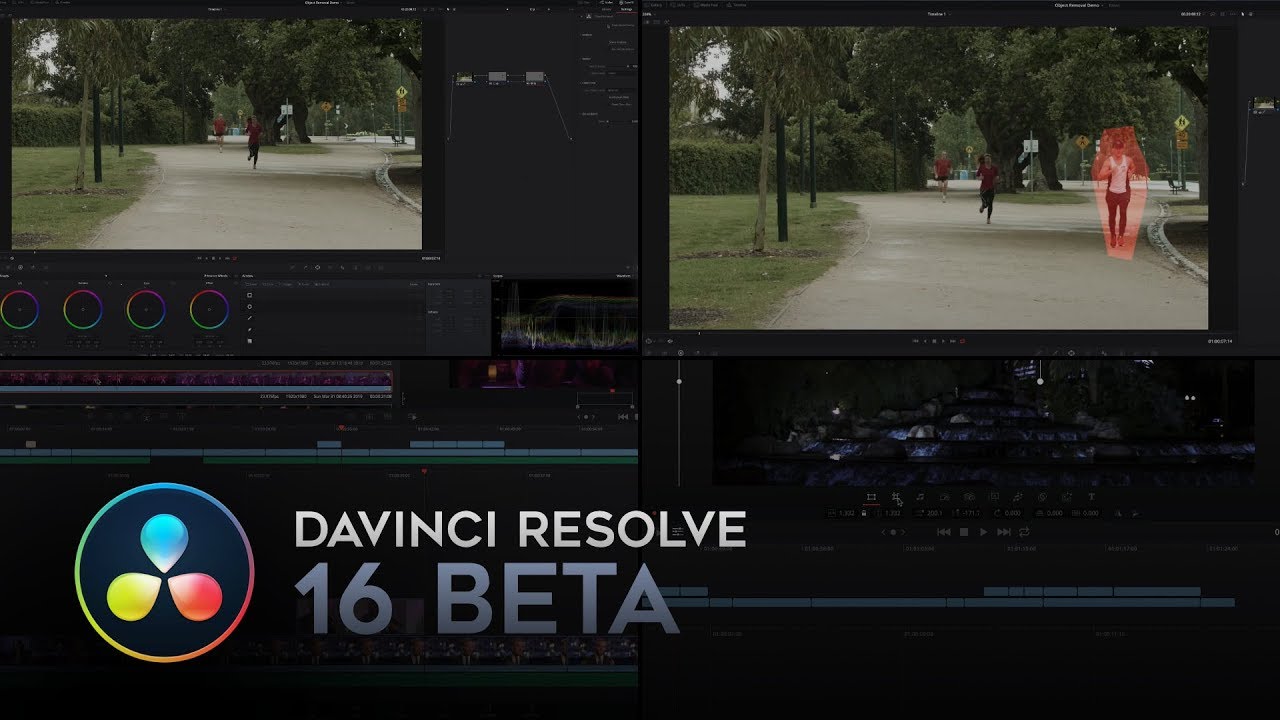The width and height of the screenshot is (1280, 720).
Task: Click the Gain color wheel
Action: pos(146,310)
